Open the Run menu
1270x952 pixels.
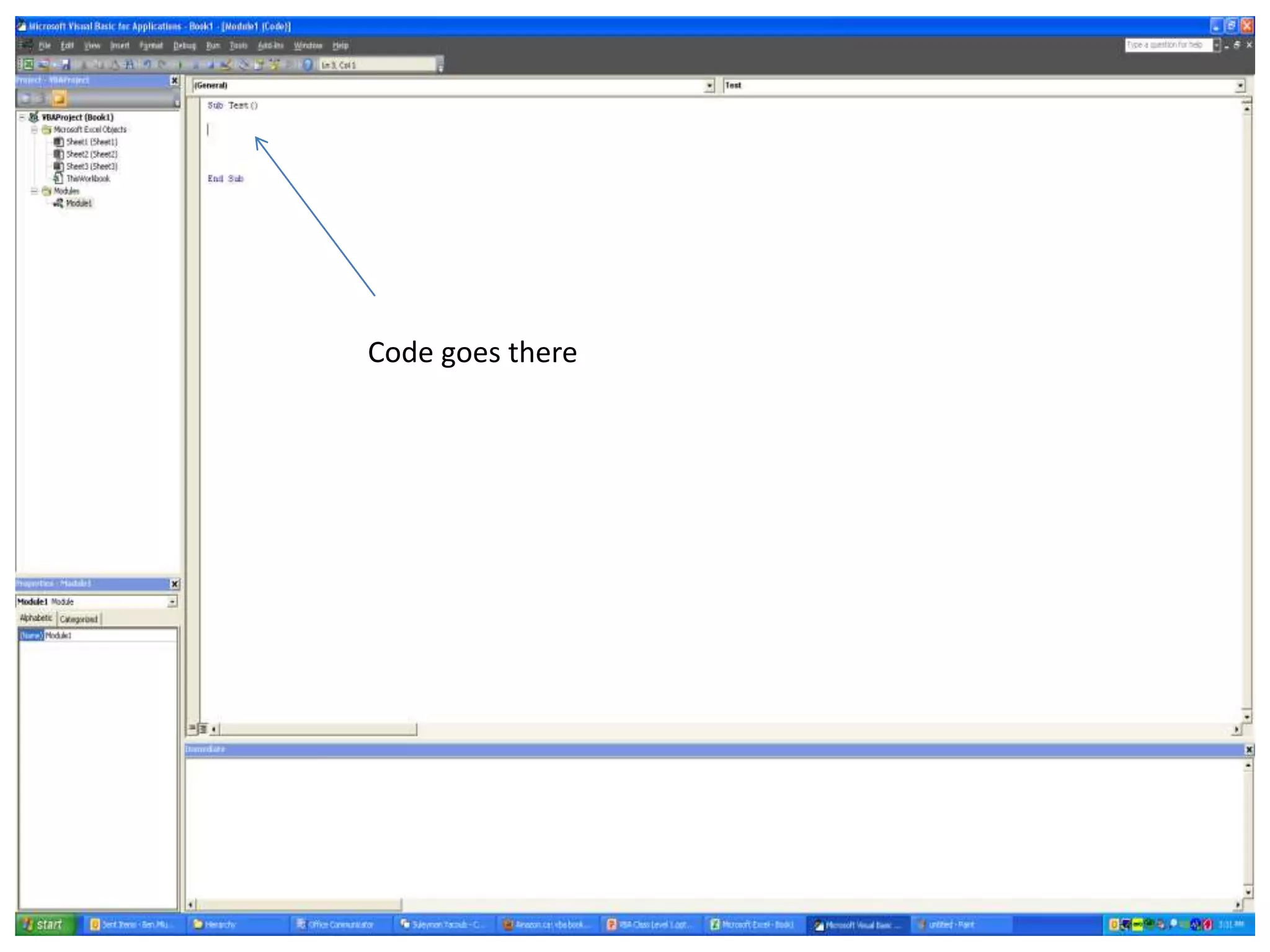click(213, 45)
